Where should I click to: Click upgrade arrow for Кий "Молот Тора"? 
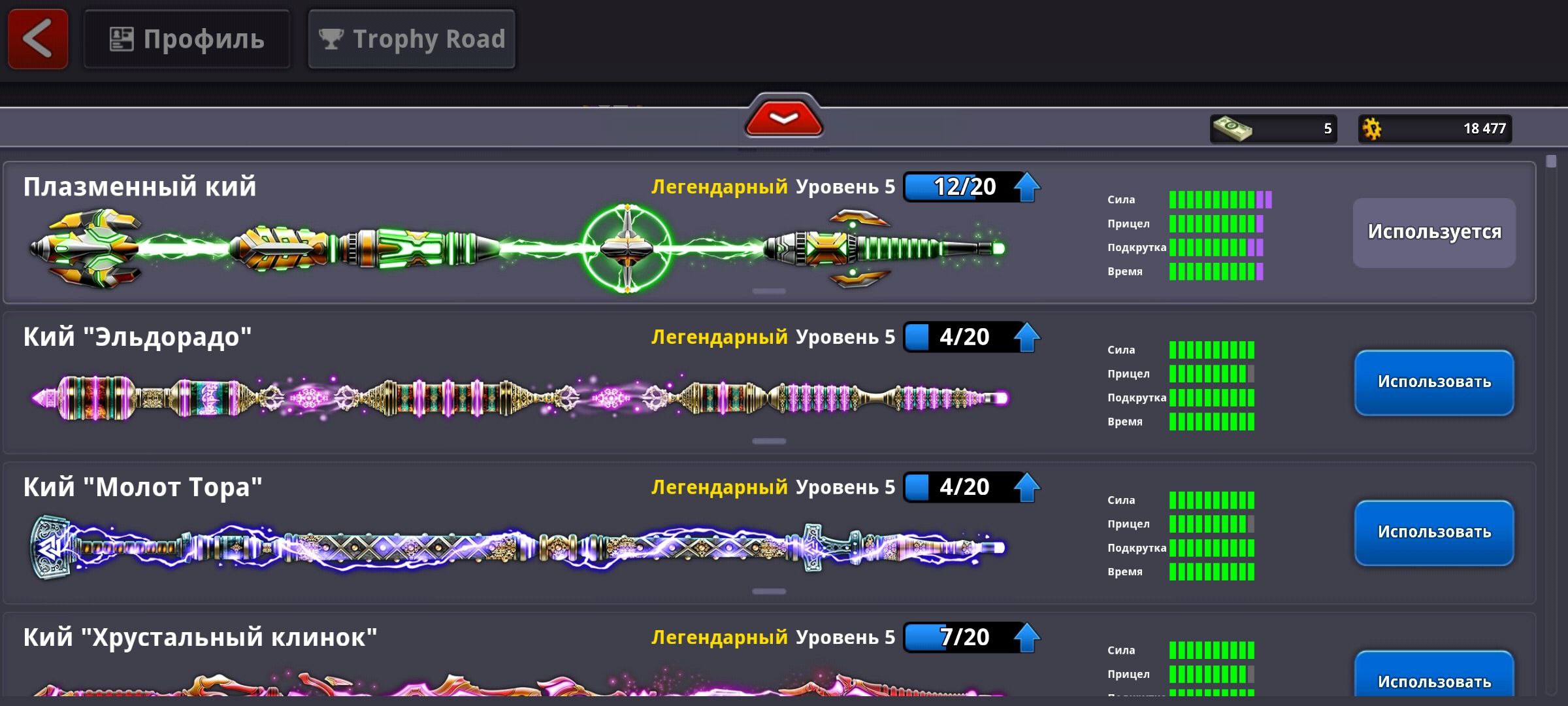[x=1027, y=488]
